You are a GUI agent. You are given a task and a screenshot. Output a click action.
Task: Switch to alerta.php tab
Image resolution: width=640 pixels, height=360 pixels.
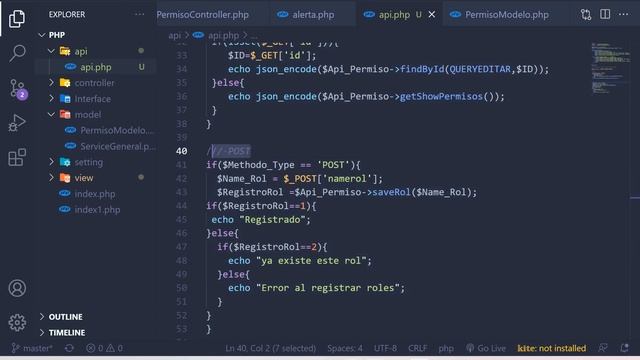pyautogui.click(x=313, y=15)
